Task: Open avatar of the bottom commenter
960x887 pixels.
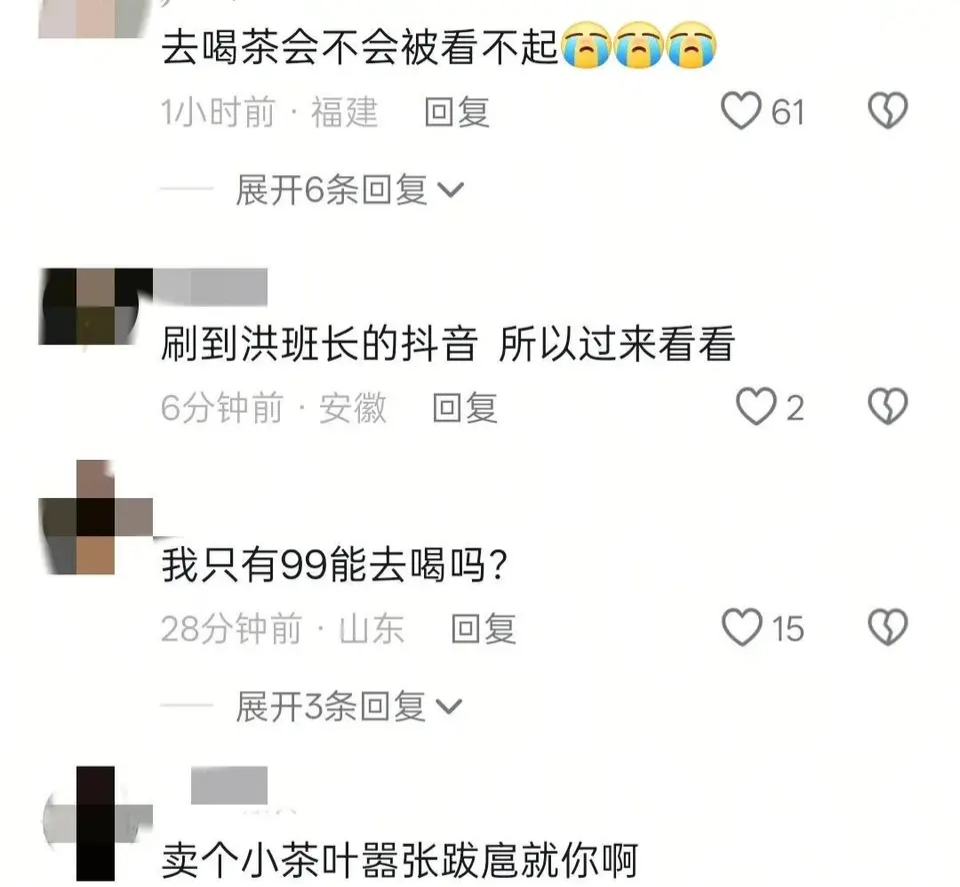Action: [95, 823]
